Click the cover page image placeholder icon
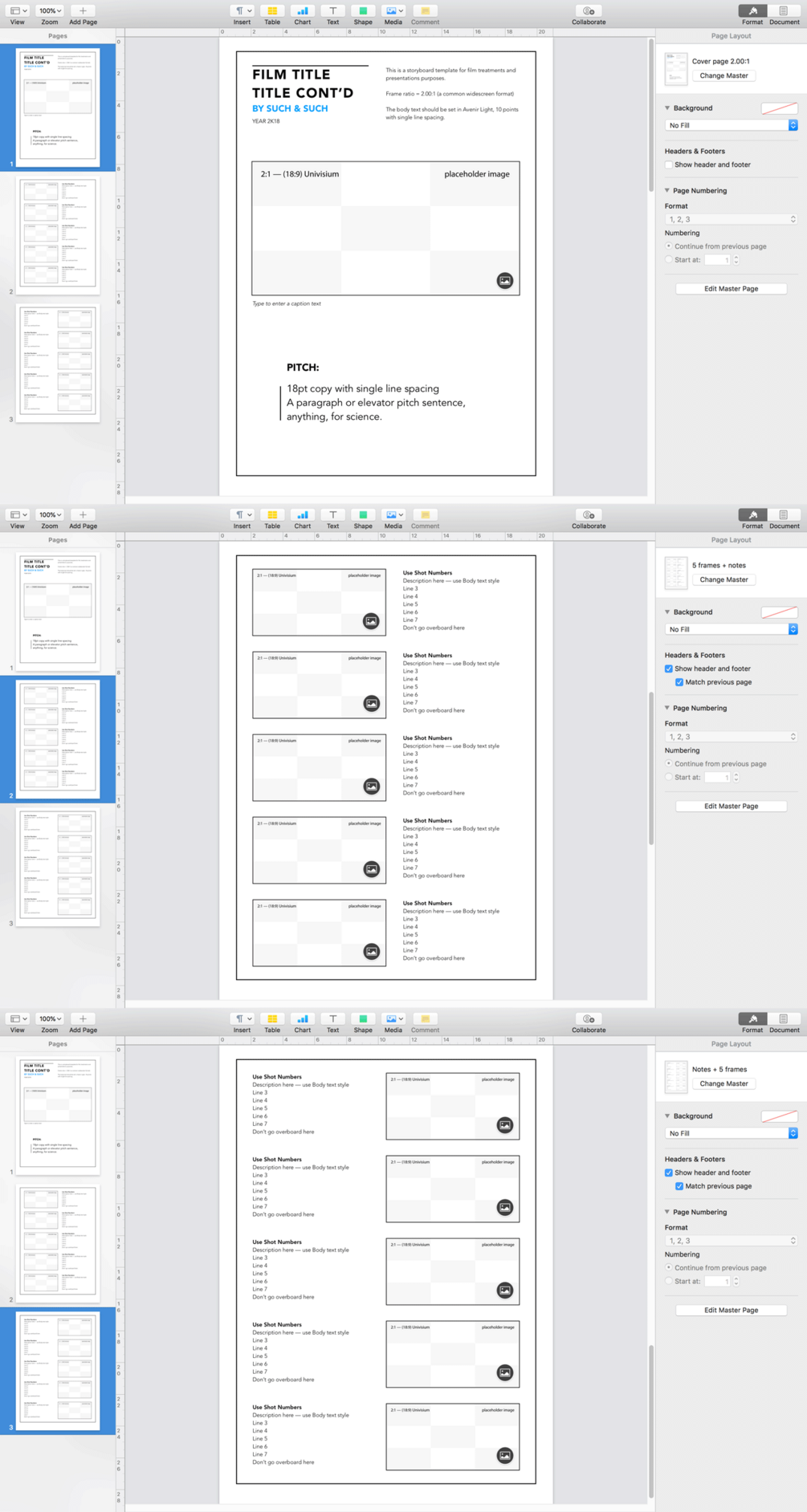The width and height of the screenshot is (807, 1512). pyautogui.click(x=504, y=281)
